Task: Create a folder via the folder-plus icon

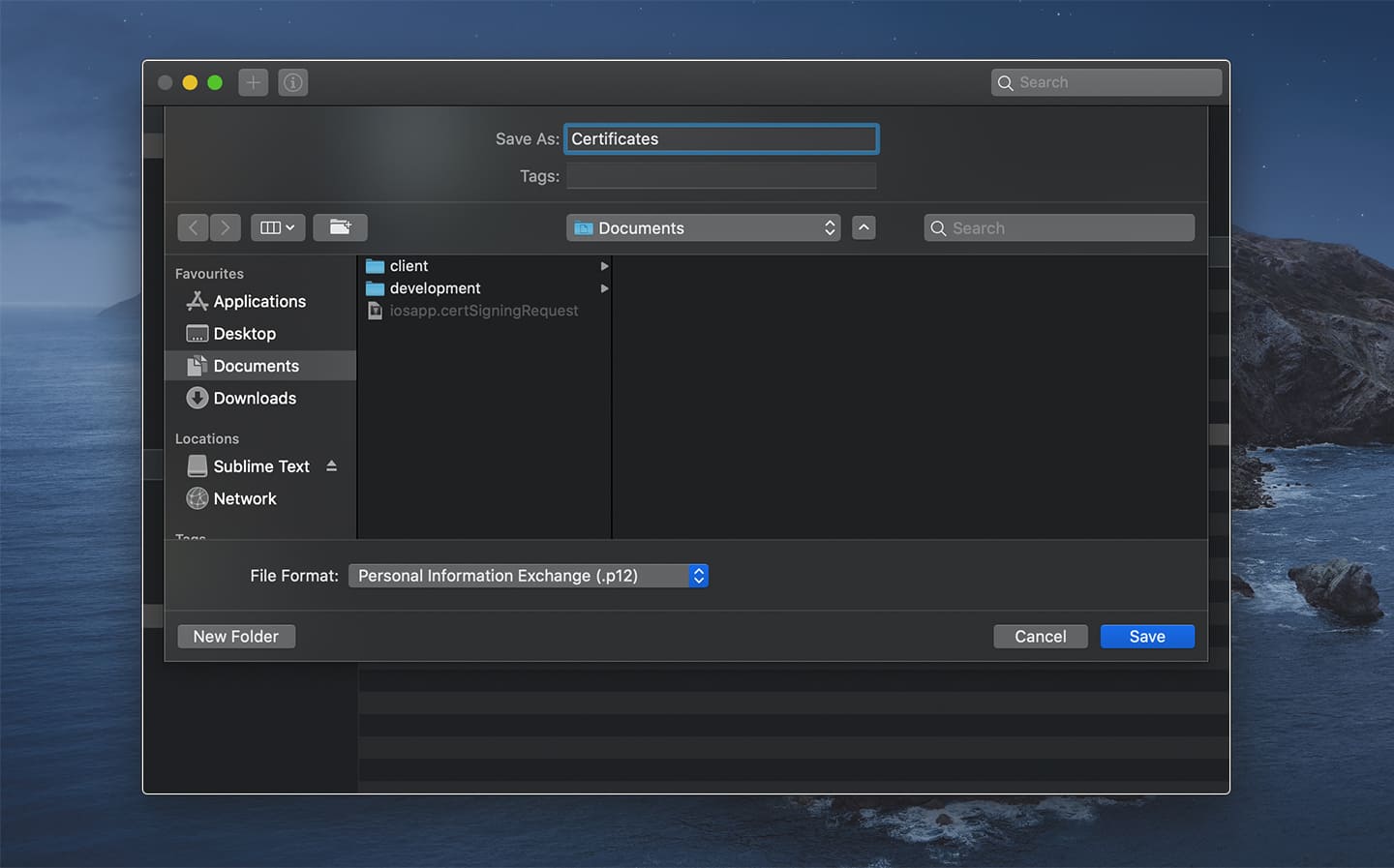Action: (340, 227)
